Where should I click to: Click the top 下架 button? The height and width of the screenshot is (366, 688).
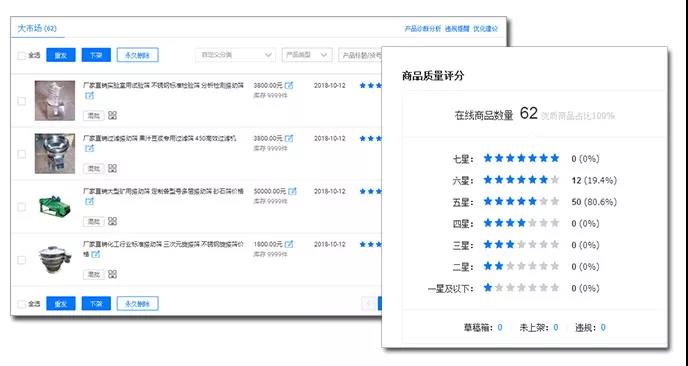(96, 55)
